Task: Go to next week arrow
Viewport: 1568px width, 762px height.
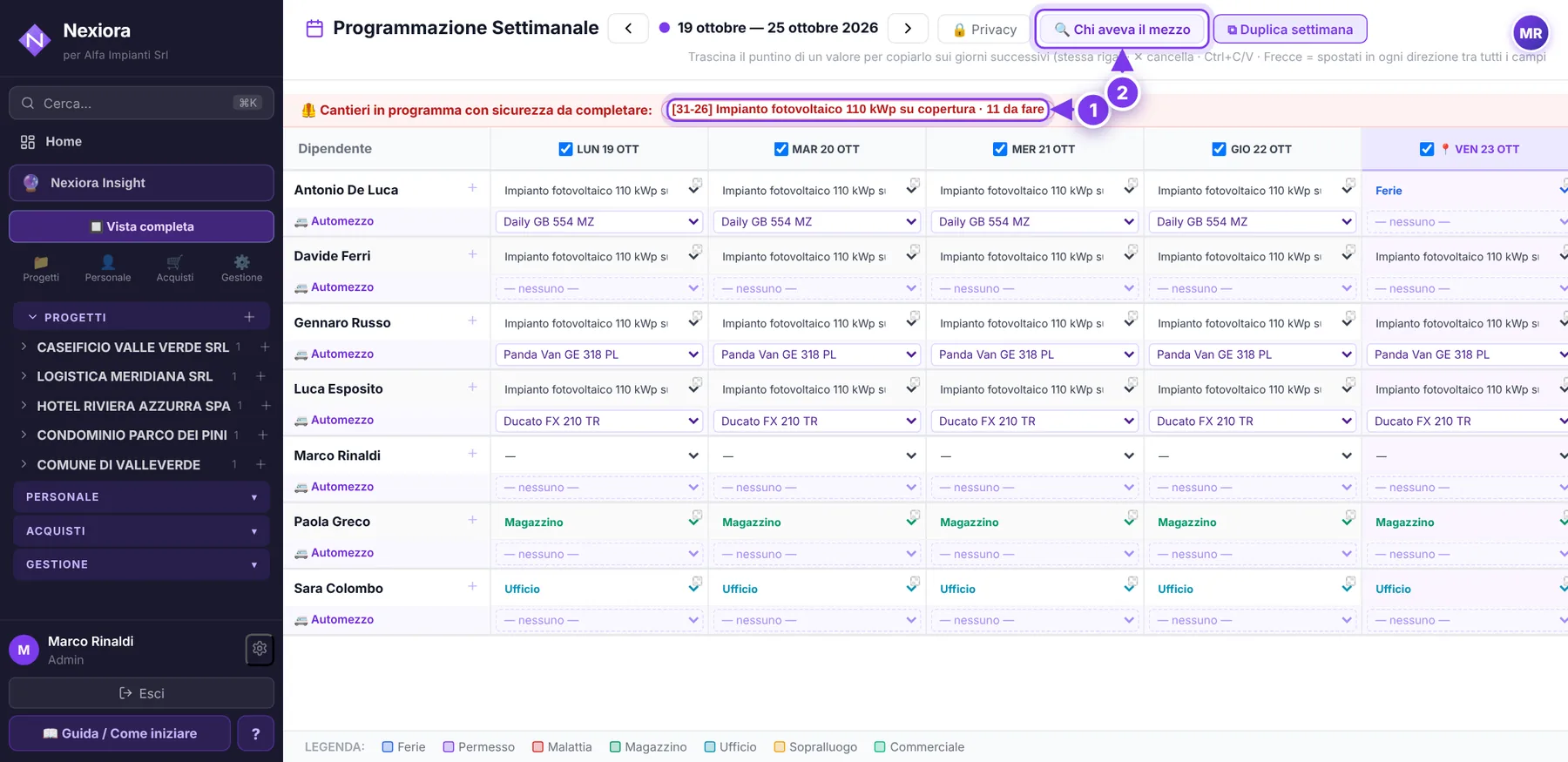Action: point(908,28)
